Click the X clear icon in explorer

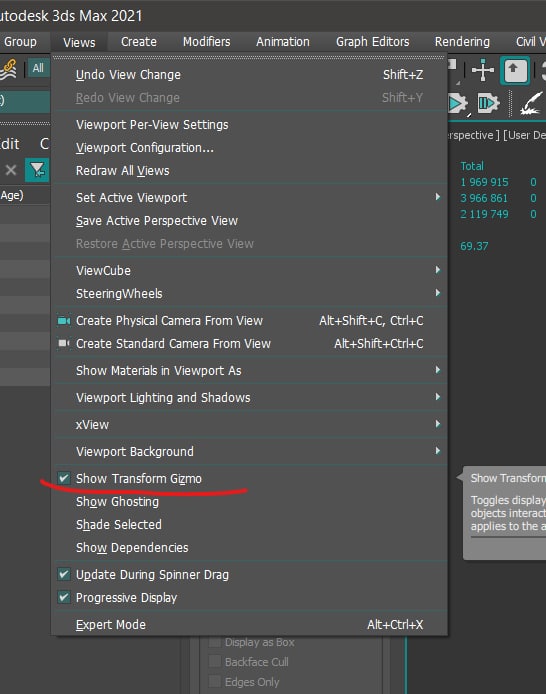pyautogui.click(x=11, y=170)
